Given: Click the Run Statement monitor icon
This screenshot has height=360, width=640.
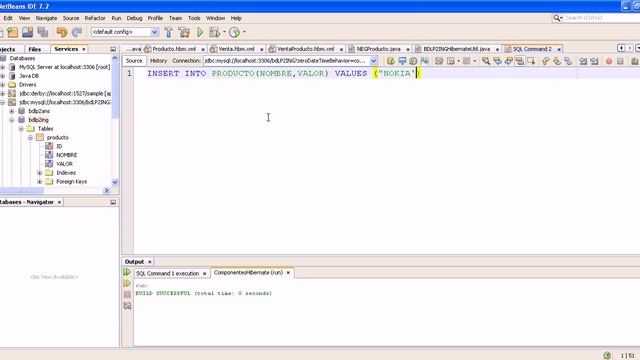Looking at the screenshot, I should pos(402,61).
